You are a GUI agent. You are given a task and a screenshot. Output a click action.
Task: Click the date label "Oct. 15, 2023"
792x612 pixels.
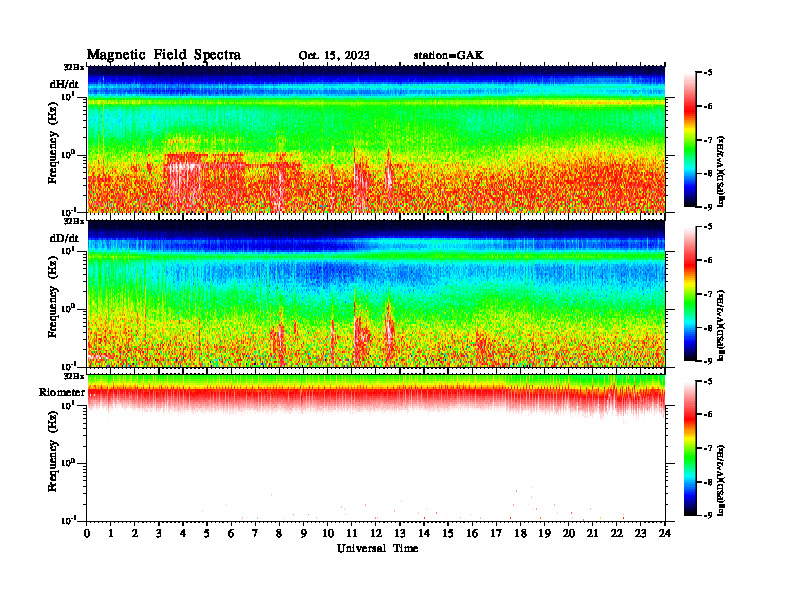pos(334,56)
